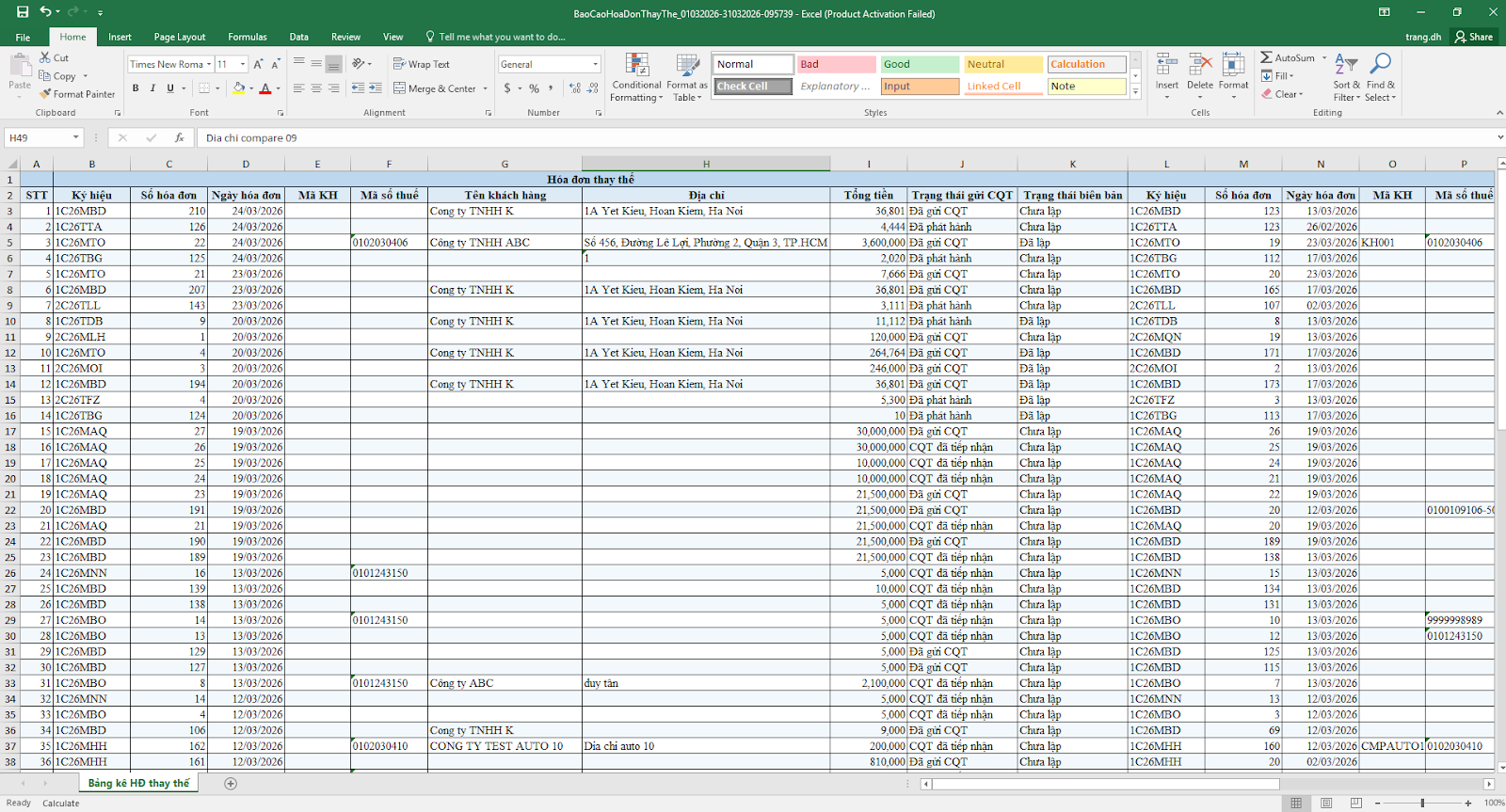This screenshot has height=812, width=1506.
Task: Toggle Wrap Text for cell
Action: (x=421, y=64)
